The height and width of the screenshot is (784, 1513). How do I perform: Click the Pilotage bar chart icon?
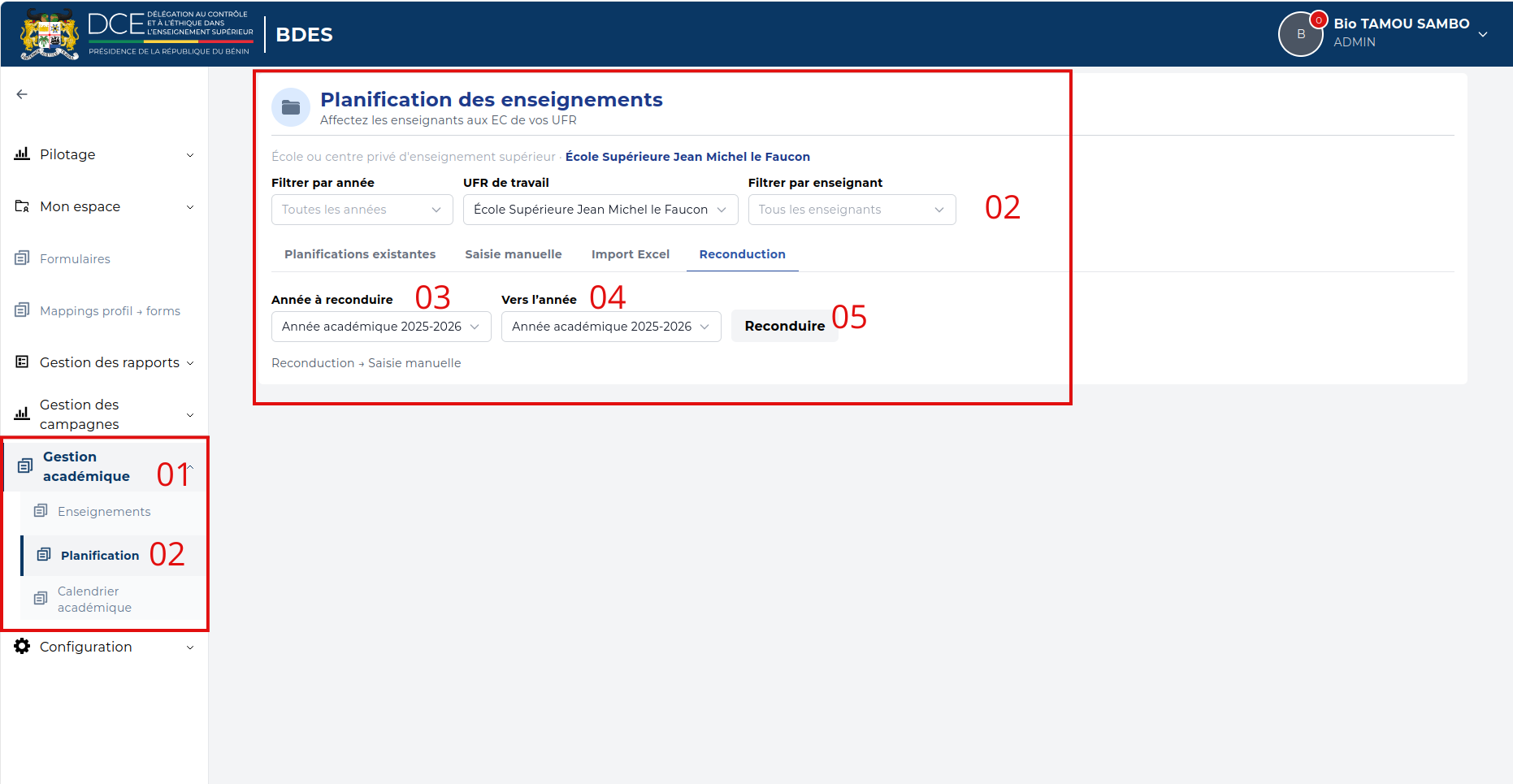coord(22,154)
